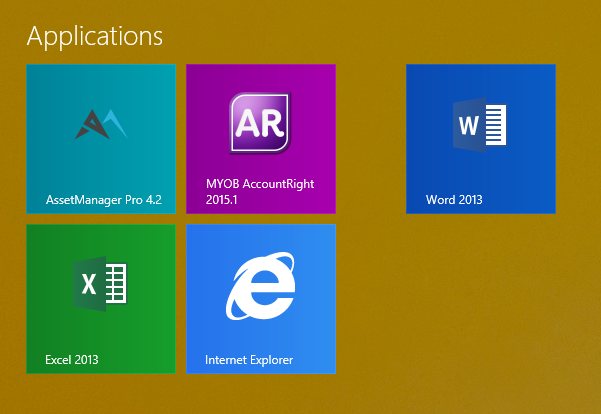Launch the Internet Explorer e icon
Viewport: 601px width, 414px height.
[261, 286]
